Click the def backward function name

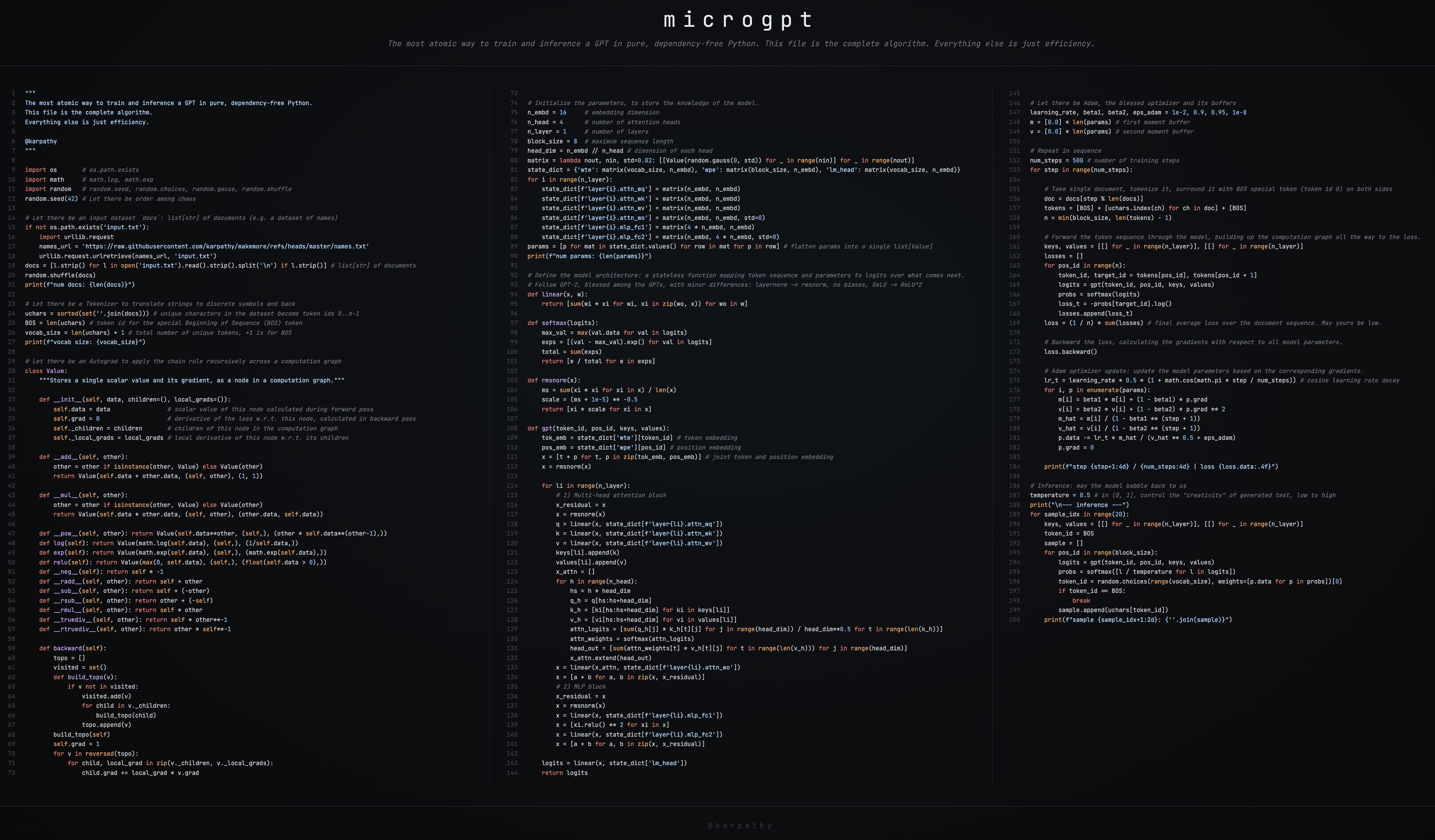click(67, 648)
